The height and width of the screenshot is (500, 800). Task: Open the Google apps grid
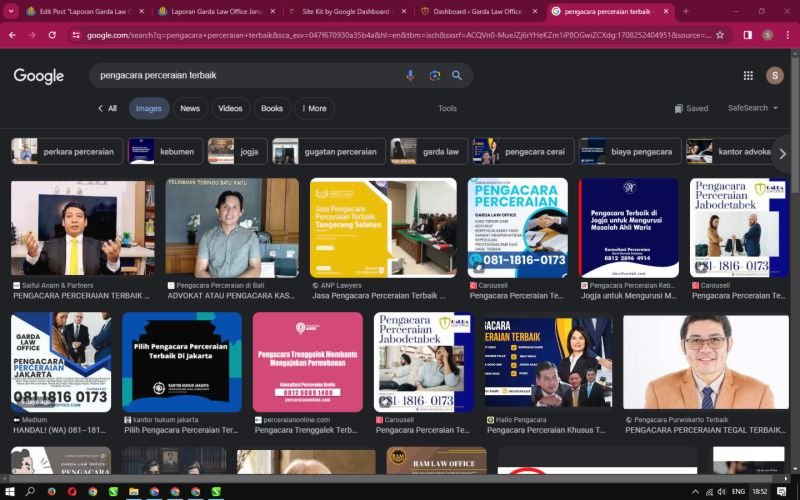coord(748,75)
